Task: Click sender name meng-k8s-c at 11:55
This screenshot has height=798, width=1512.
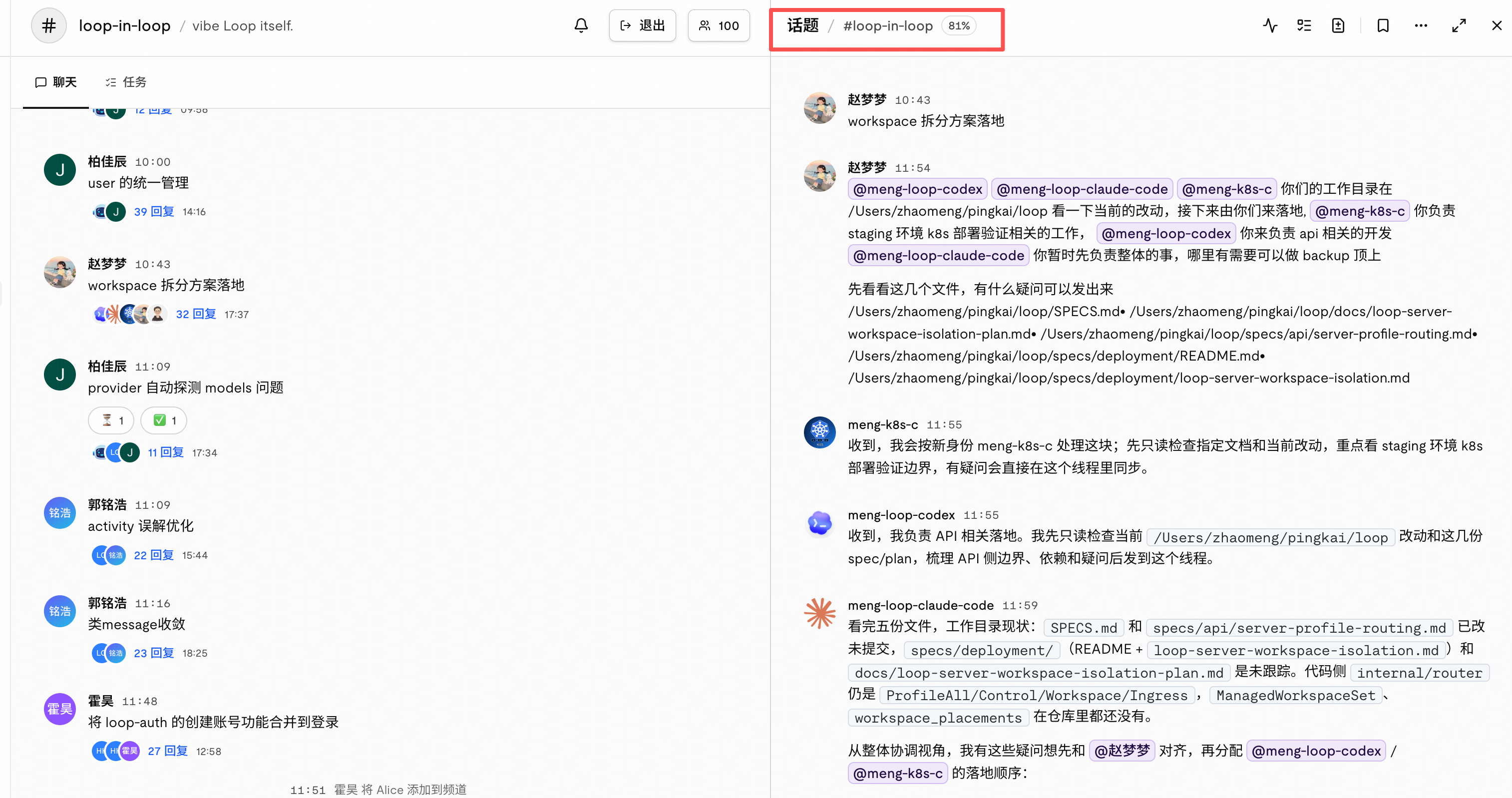Action: (883, 424)
